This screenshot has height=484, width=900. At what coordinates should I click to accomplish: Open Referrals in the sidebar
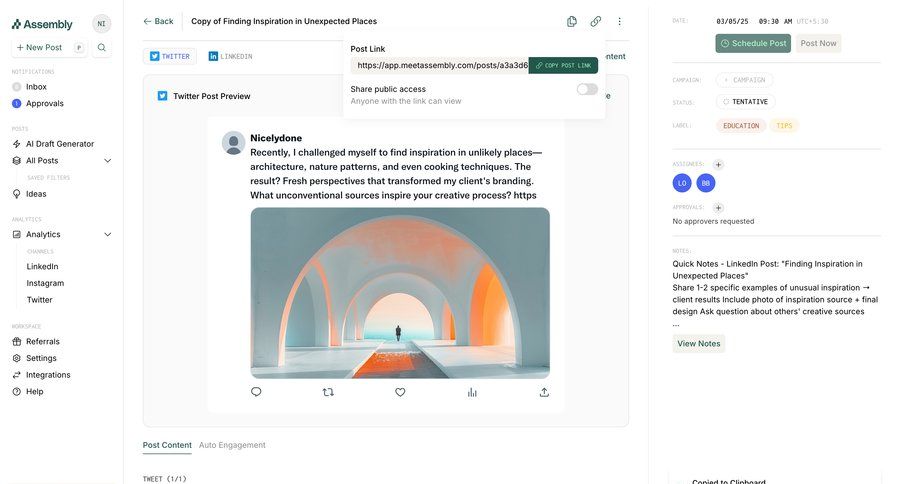coord(42,342)
